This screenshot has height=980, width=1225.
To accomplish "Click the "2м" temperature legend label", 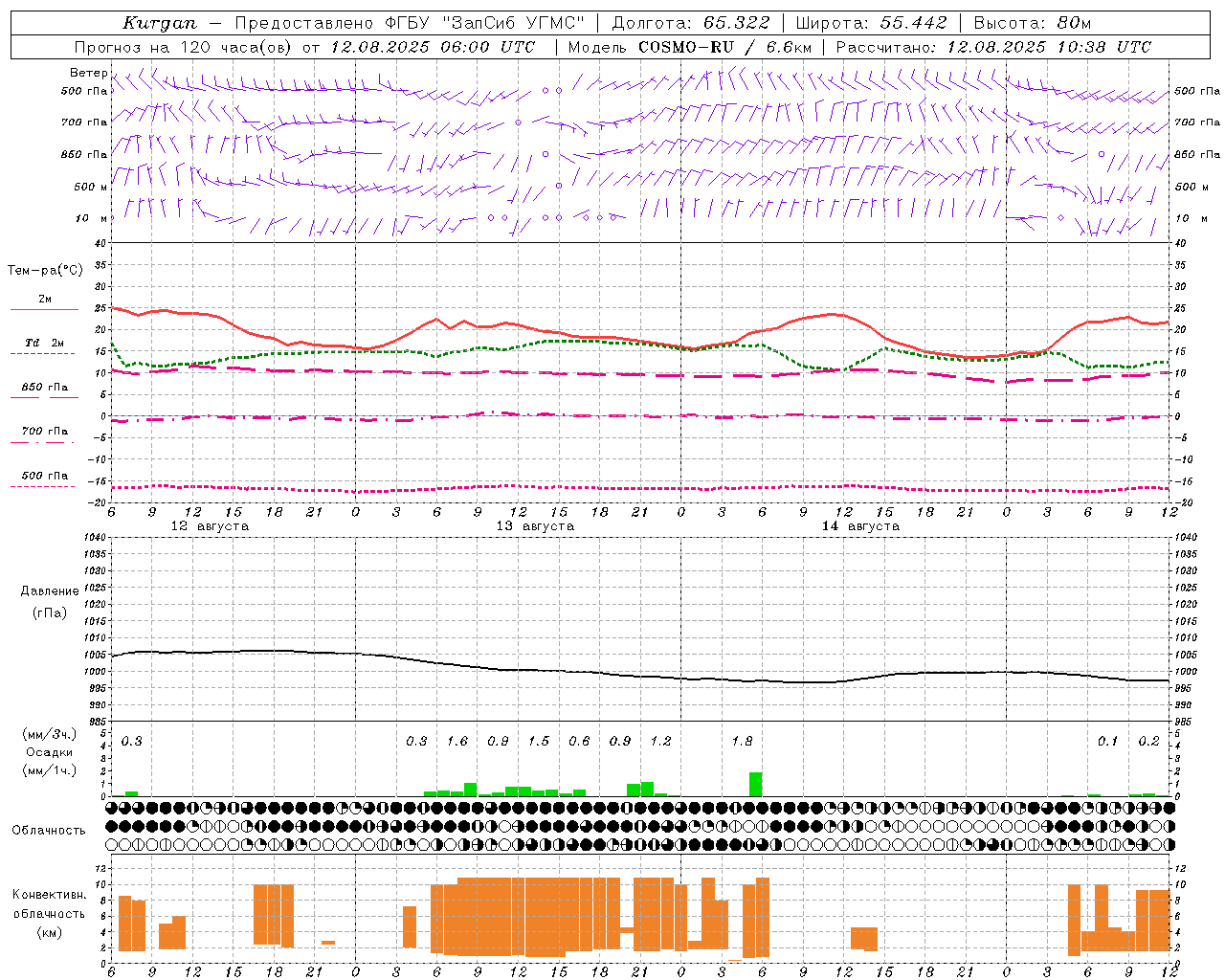I will (x=45, y=300).
